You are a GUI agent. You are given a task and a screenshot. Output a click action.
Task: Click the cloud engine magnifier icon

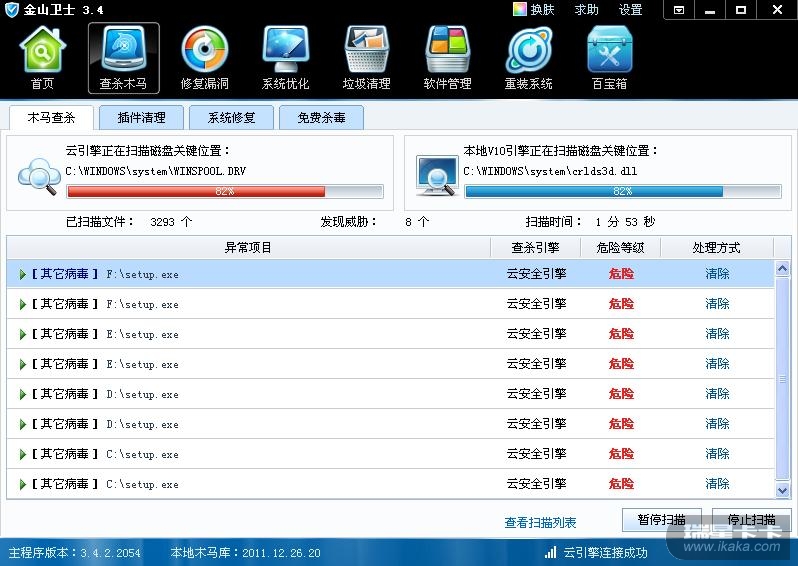pos(39,176)
